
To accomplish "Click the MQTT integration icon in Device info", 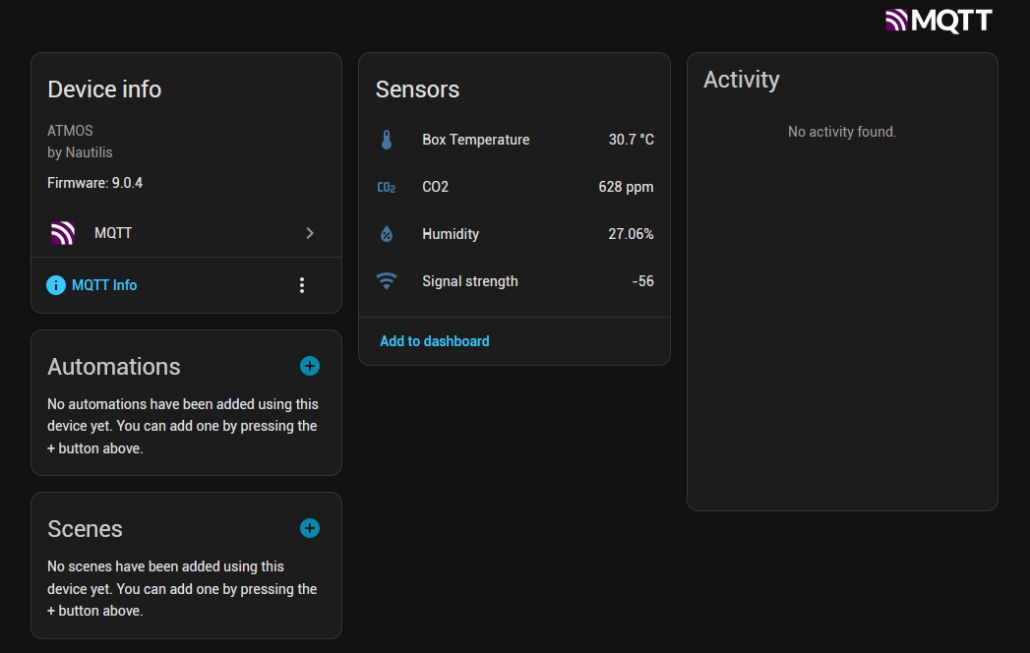I will (x=63, y=233).
